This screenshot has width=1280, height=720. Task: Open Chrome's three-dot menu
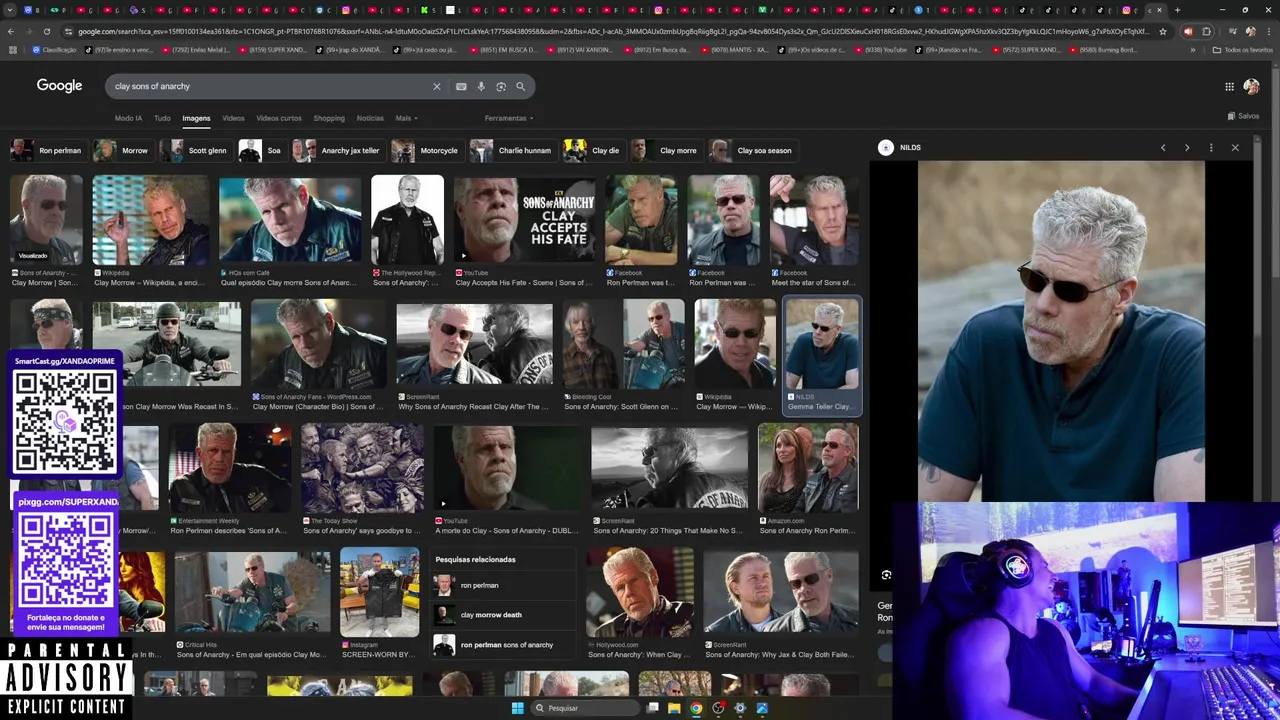tap(1268, 31)
